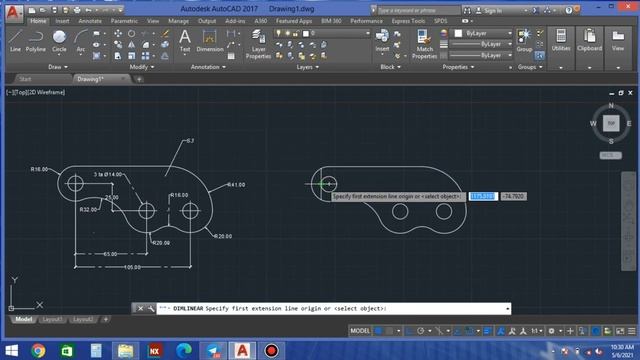The height and width of the screenshot is (360, 640).
Task: Toggle clean screen in status bar
Action: tap(620, 331)
